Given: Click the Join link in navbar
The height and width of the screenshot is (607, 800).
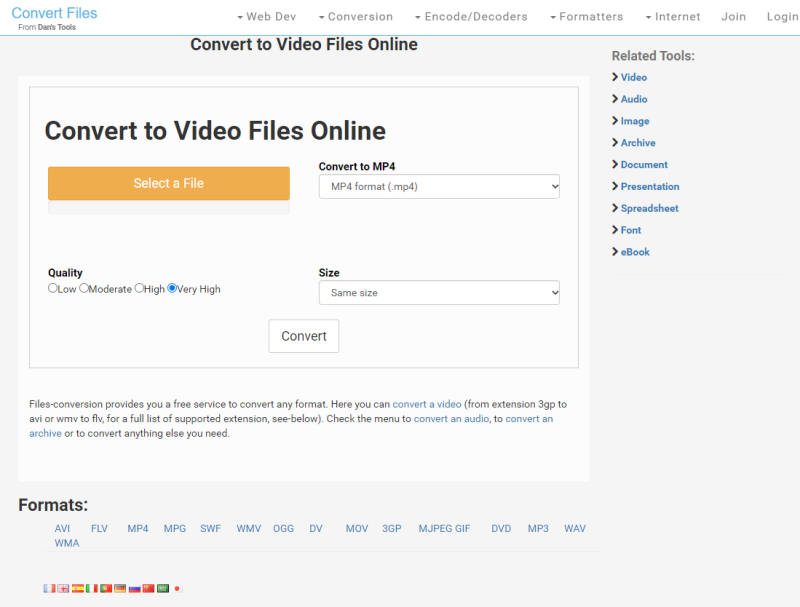Looking at the screenshot, I should [734, 17].
